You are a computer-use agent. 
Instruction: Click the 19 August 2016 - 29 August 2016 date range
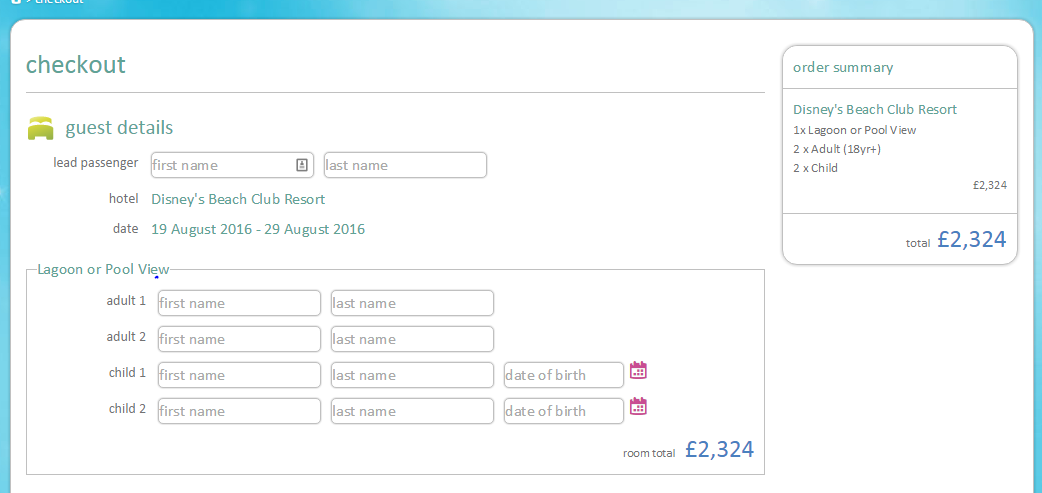point(258,229)
